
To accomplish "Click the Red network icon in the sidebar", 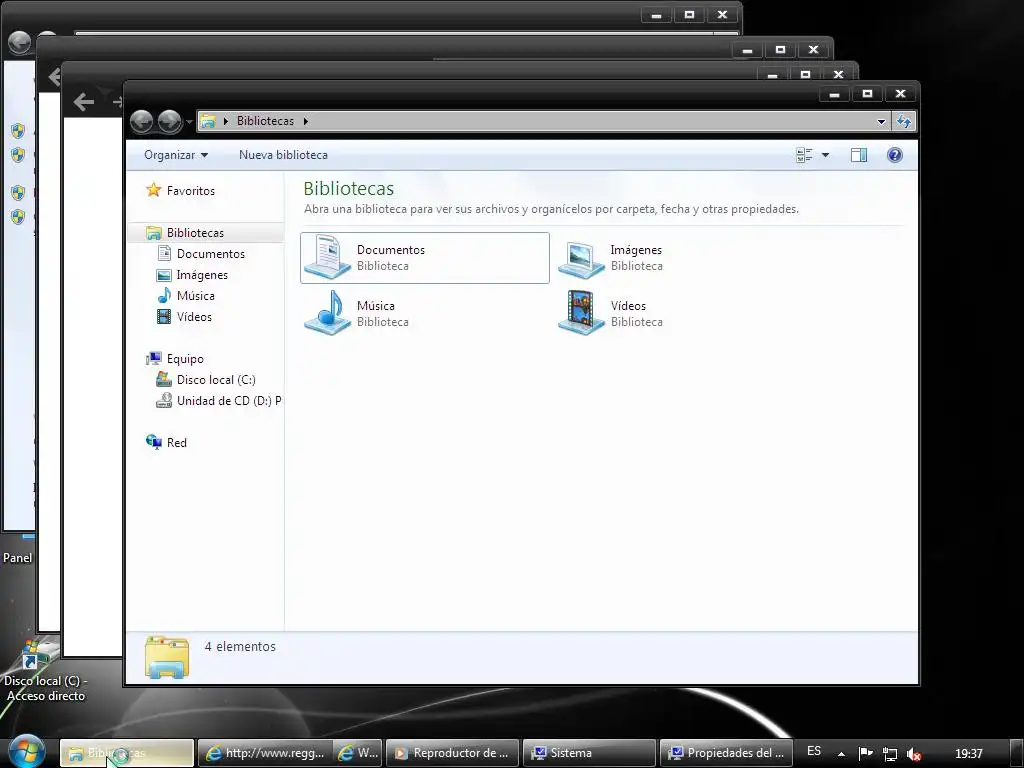I will pos(154,443).
